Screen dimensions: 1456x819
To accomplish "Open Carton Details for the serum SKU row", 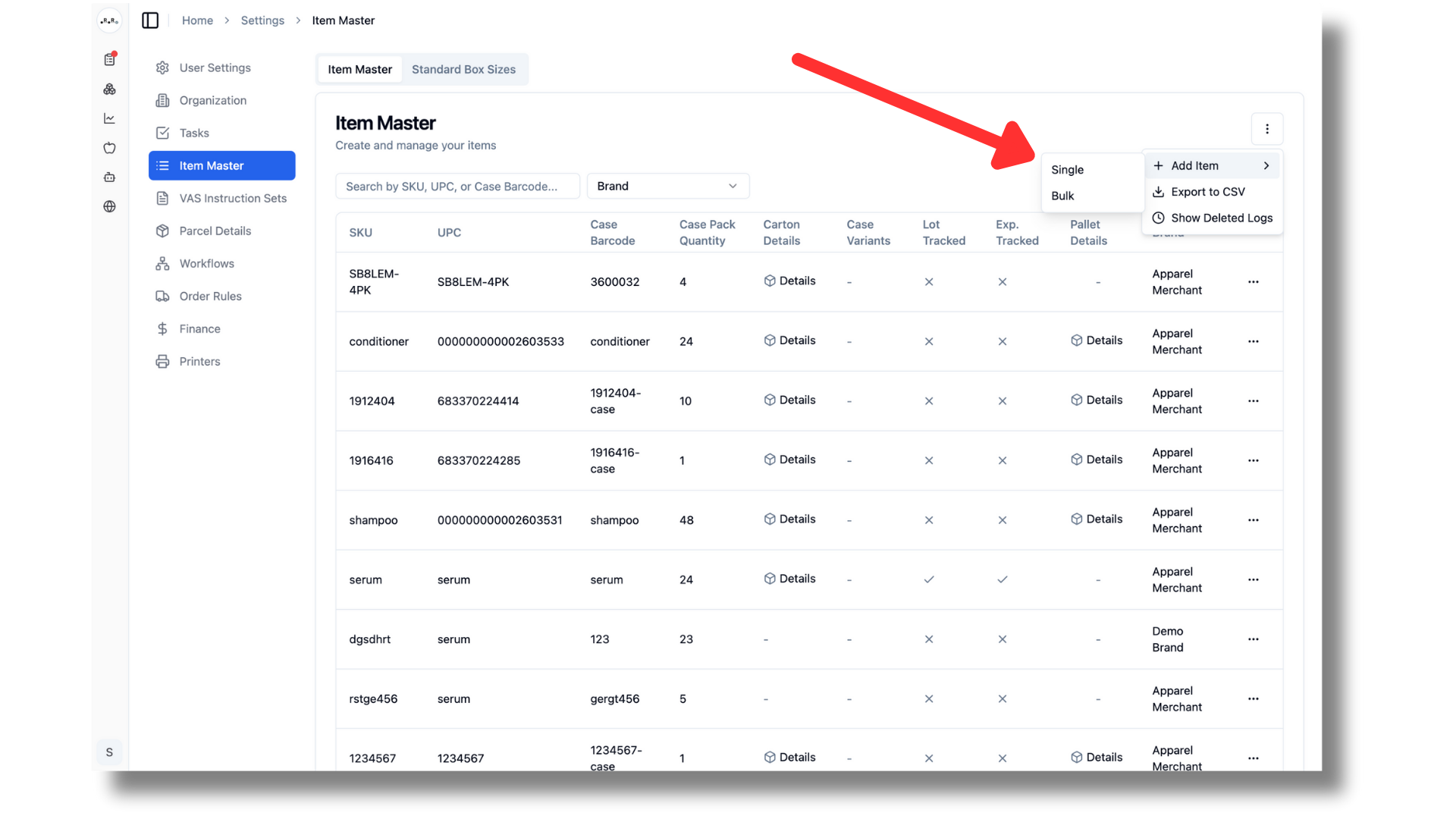I will [x=789, y=579].
